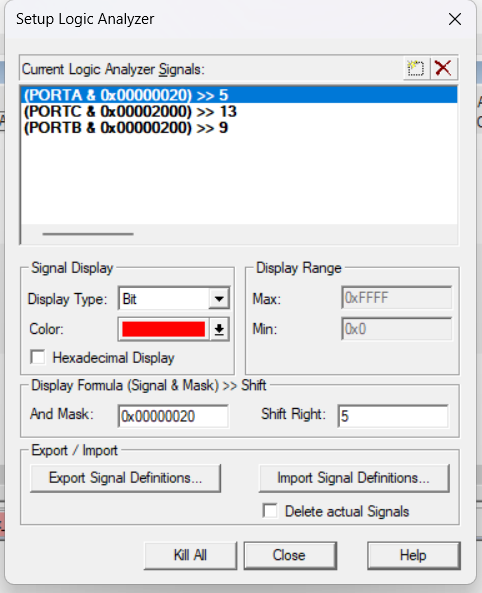Click the New signal insert icon
Screen dimensions: 482x593
click(416, 69)
